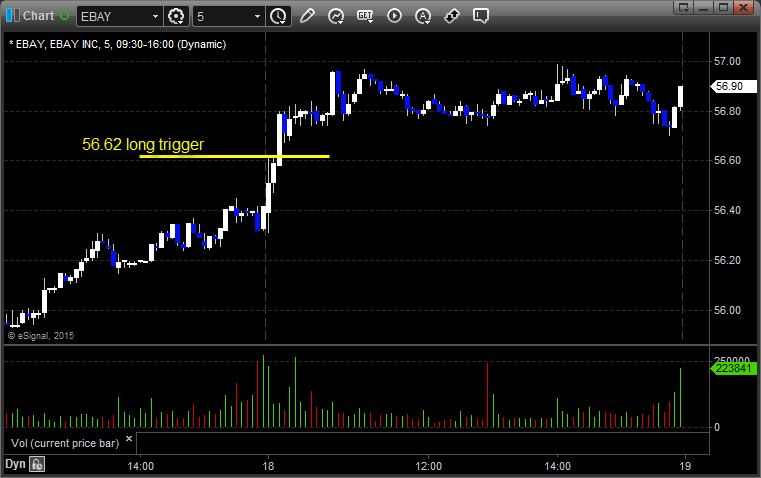The height and width of the screenshot is (478, 761).
Task: Select the 56.62 long trigger text annotation
Action: [143, 144]
